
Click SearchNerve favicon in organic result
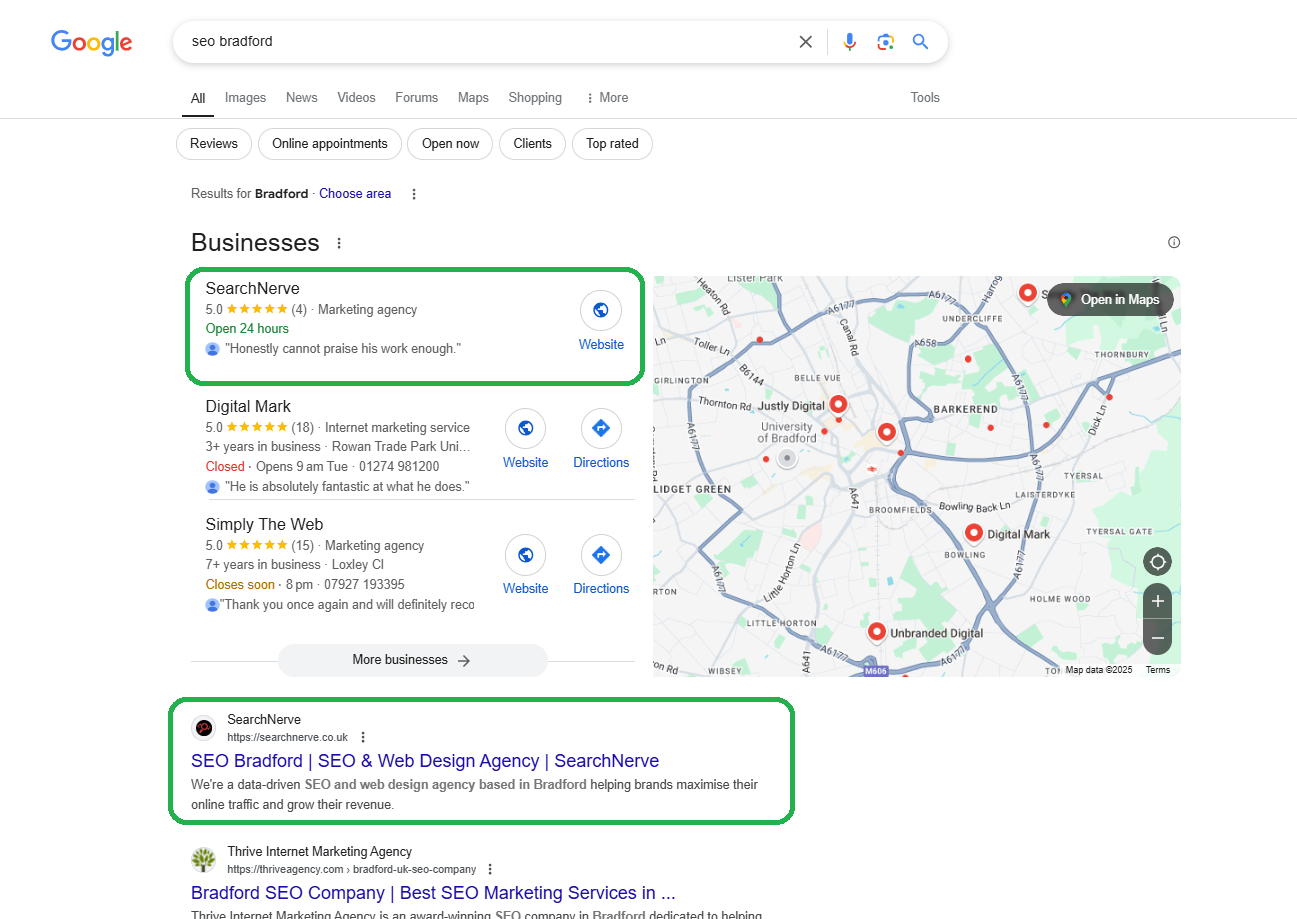[x=204, y=728]
